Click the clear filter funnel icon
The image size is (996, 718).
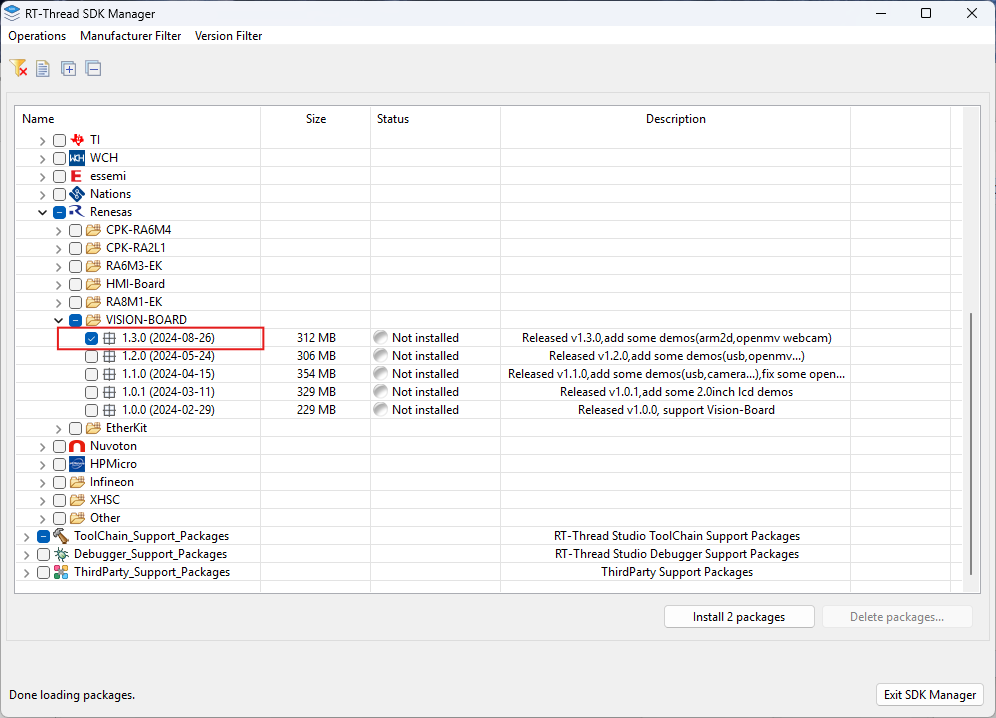point(19,68)
